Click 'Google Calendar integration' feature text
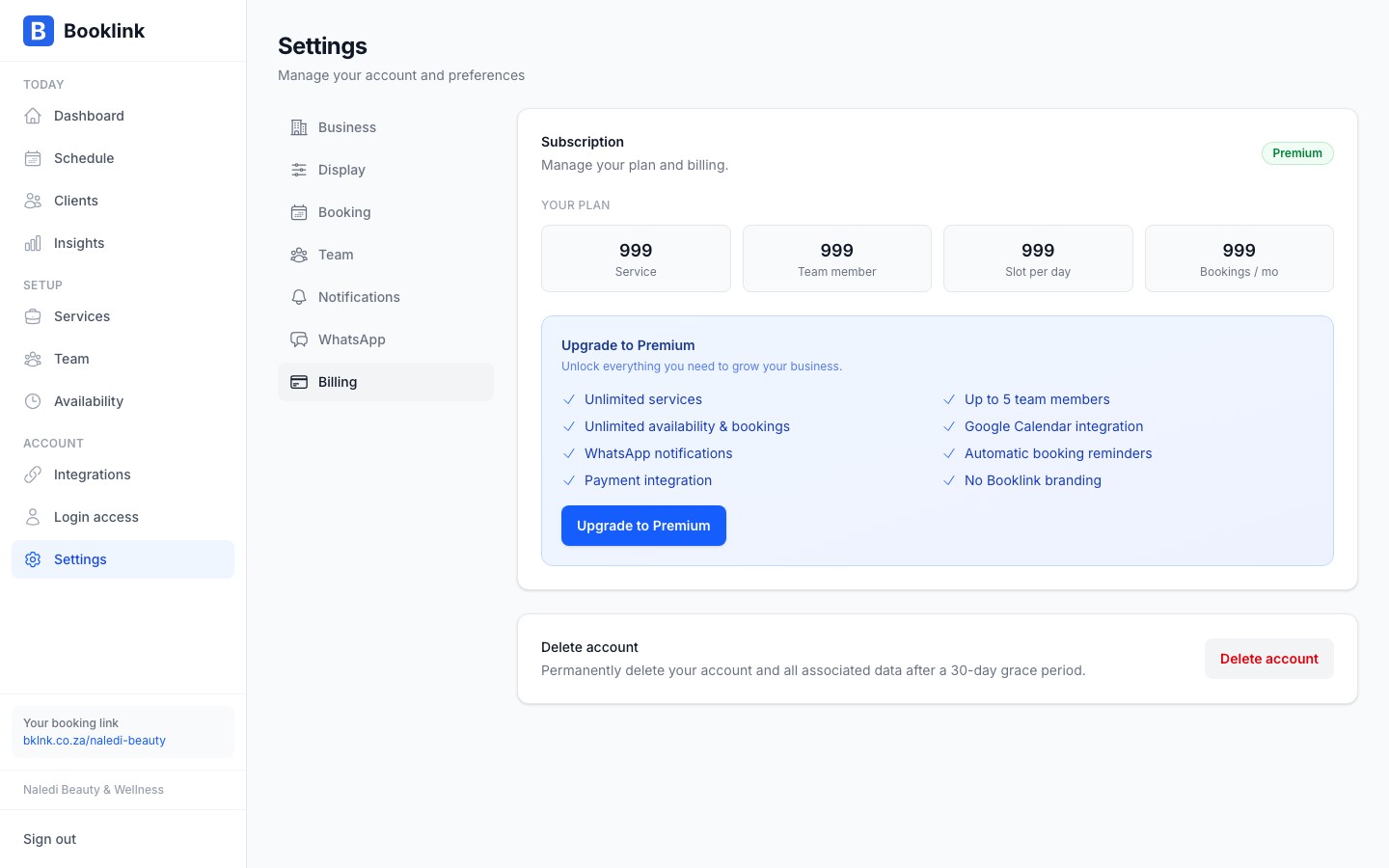The image size is (1389, 868). 1053,426
